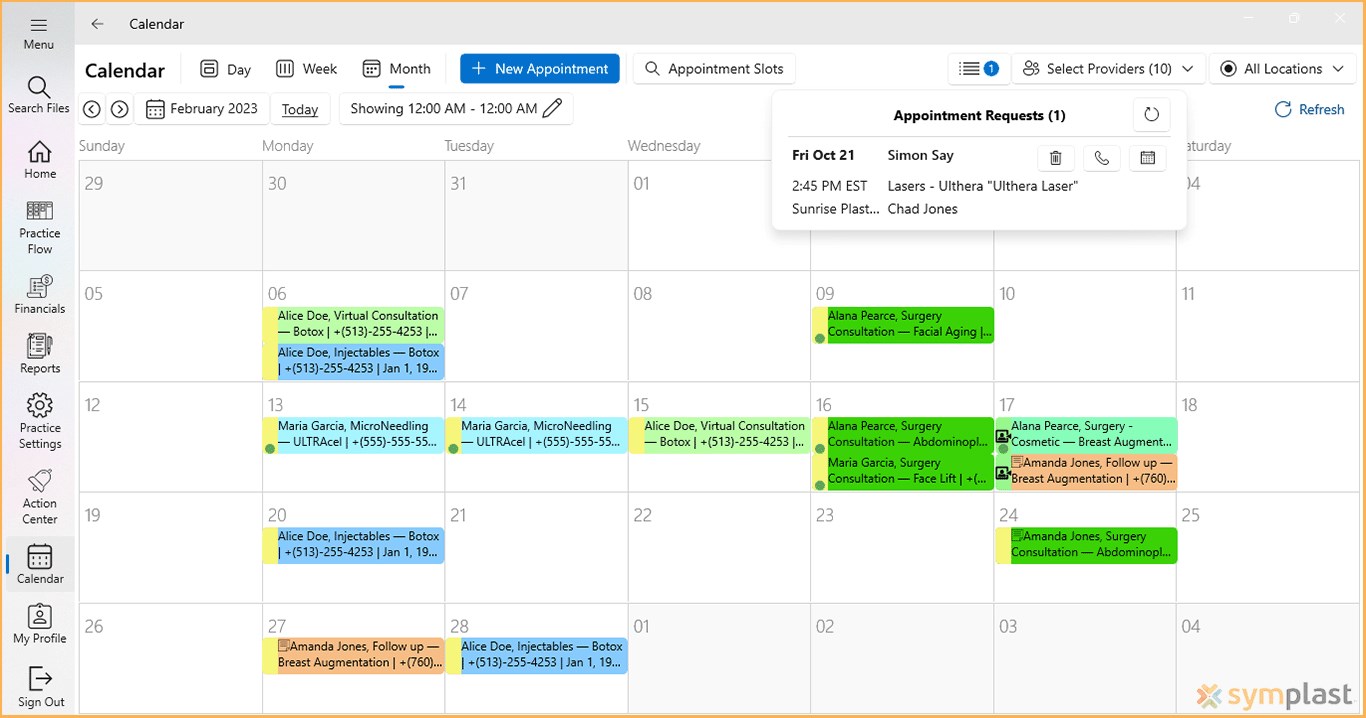Create a New Appointment

(x=539, y=68)
